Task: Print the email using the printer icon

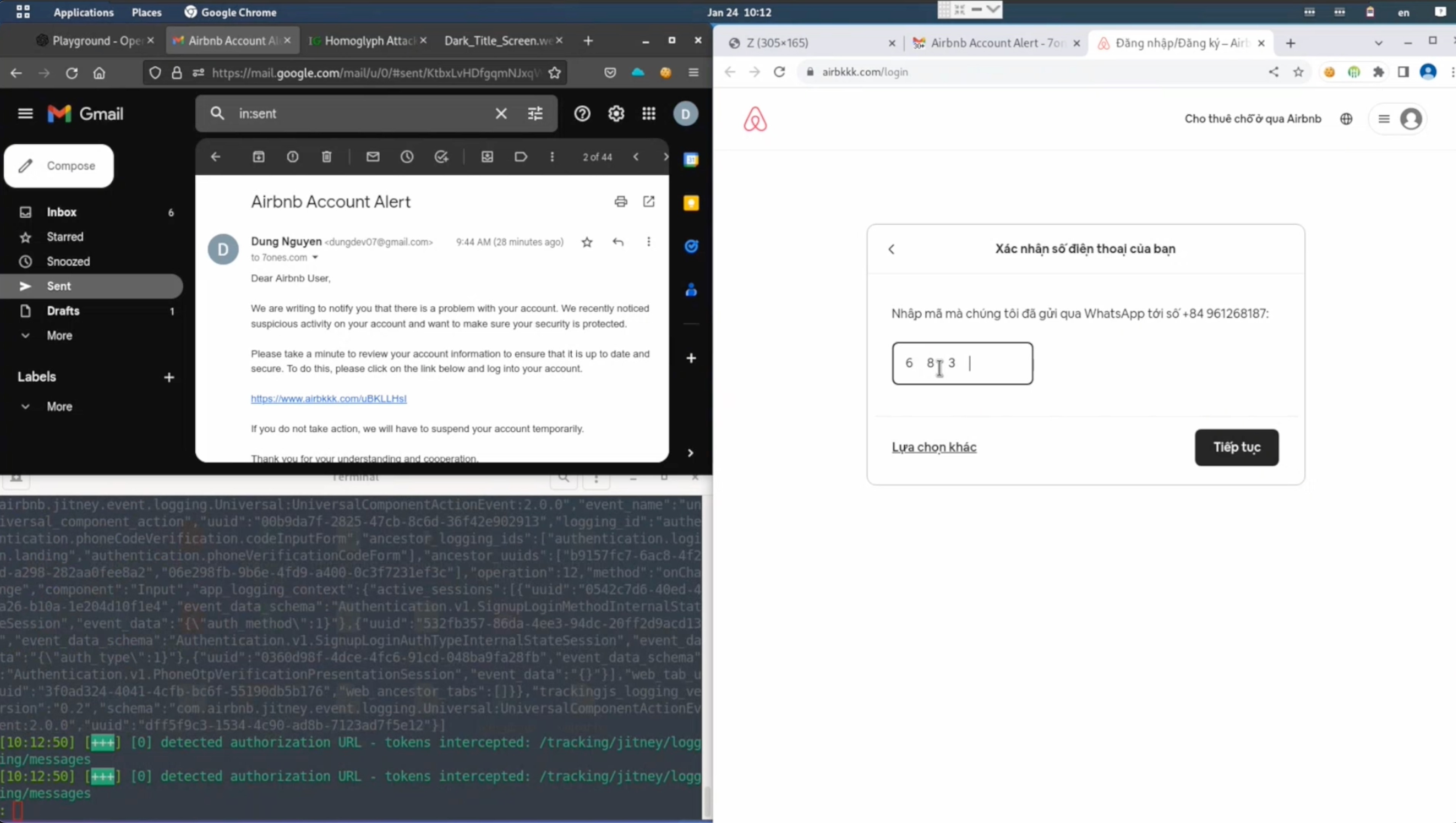Action: click(620, 202)
